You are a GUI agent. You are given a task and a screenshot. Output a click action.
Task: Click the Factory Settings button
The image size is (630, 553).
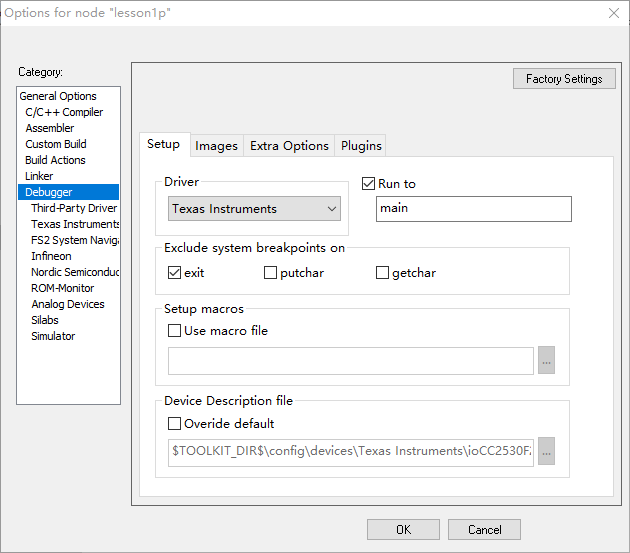pyautogui.click(x=564, y=79)
